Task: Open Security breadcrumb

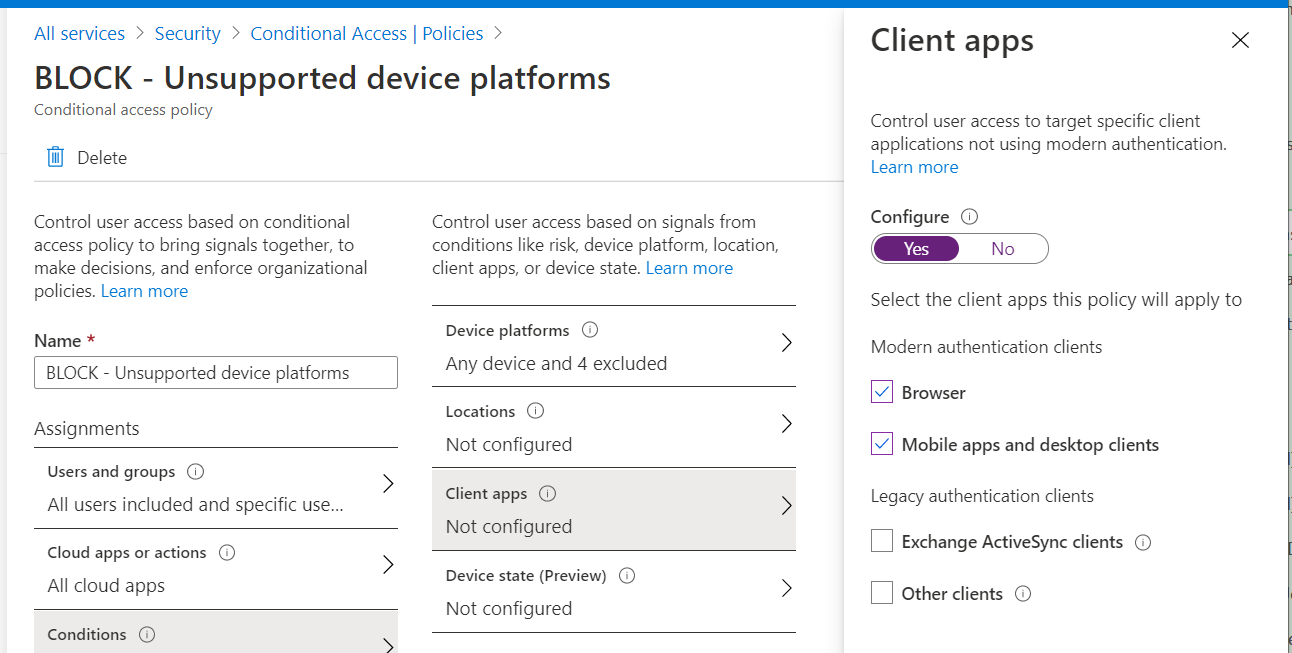Action: (x=187, y=33)
